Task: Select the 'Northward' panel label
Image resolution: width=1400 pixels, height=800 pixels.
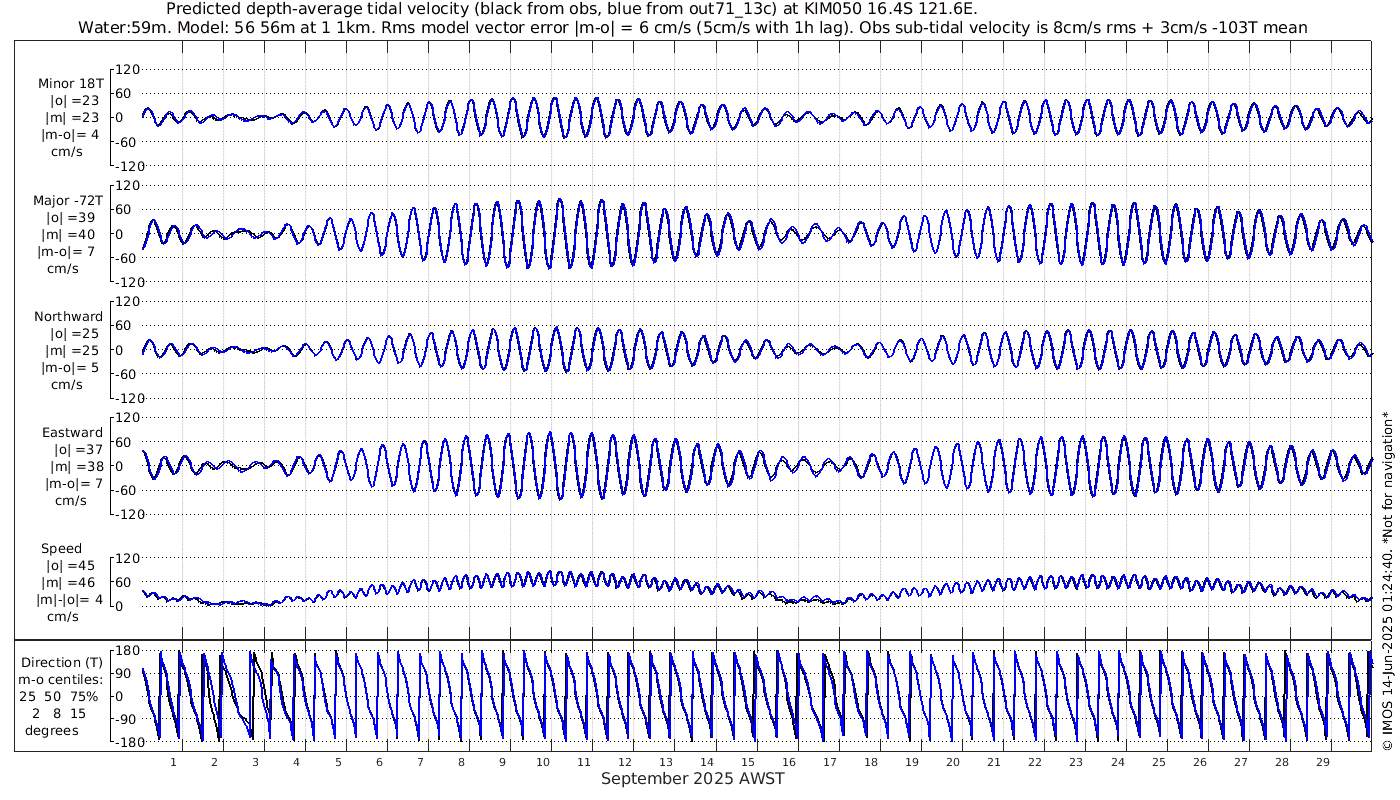Action: pyautogui.click(x=68, y=317)
